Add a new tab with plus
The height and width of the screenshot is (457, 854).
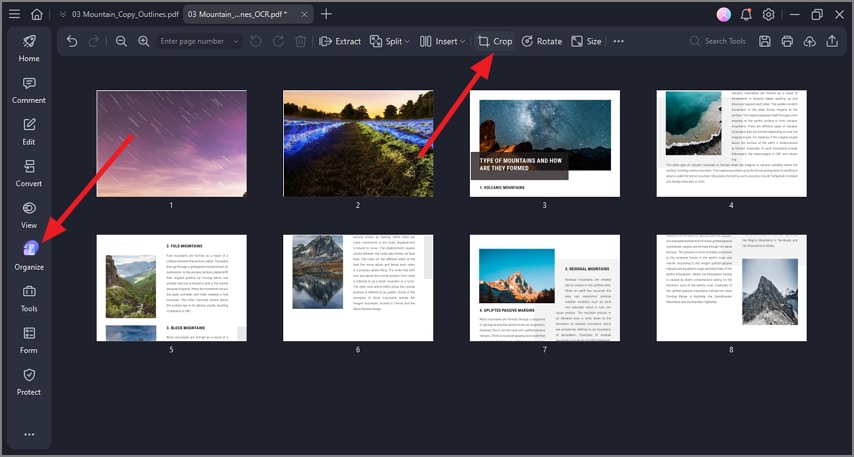pos(326,14)
